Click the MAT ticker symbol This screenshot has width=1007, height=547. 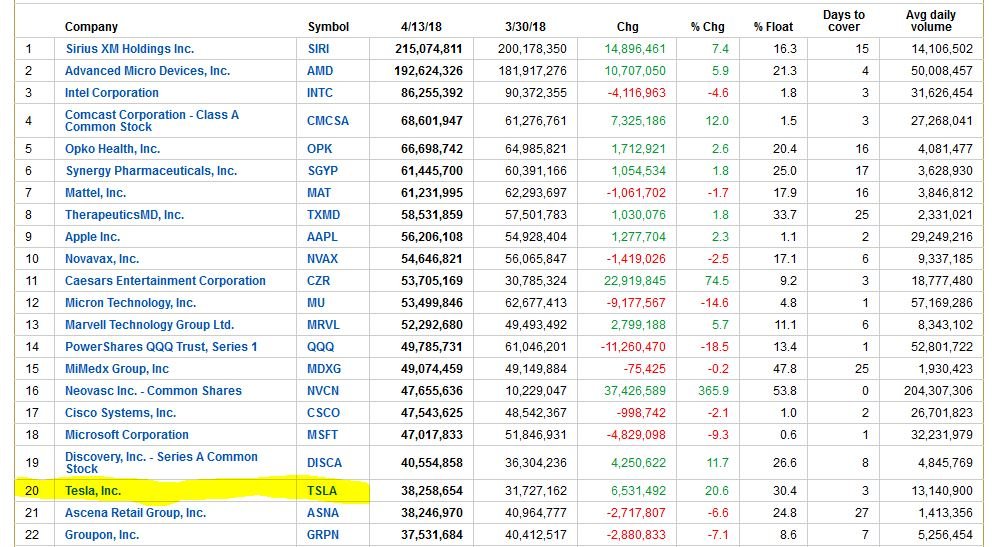tap(319, 193)
